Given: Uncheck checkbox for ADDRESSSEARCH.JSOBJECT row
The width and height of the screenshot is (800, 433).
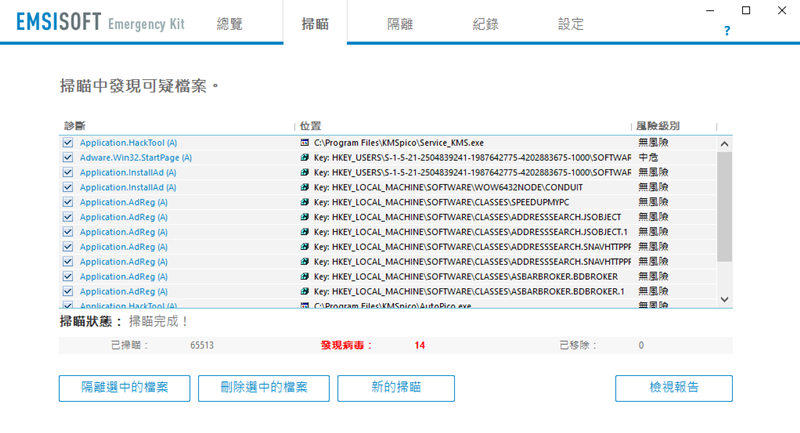Looking at the screenshot, I should point(68,217).
